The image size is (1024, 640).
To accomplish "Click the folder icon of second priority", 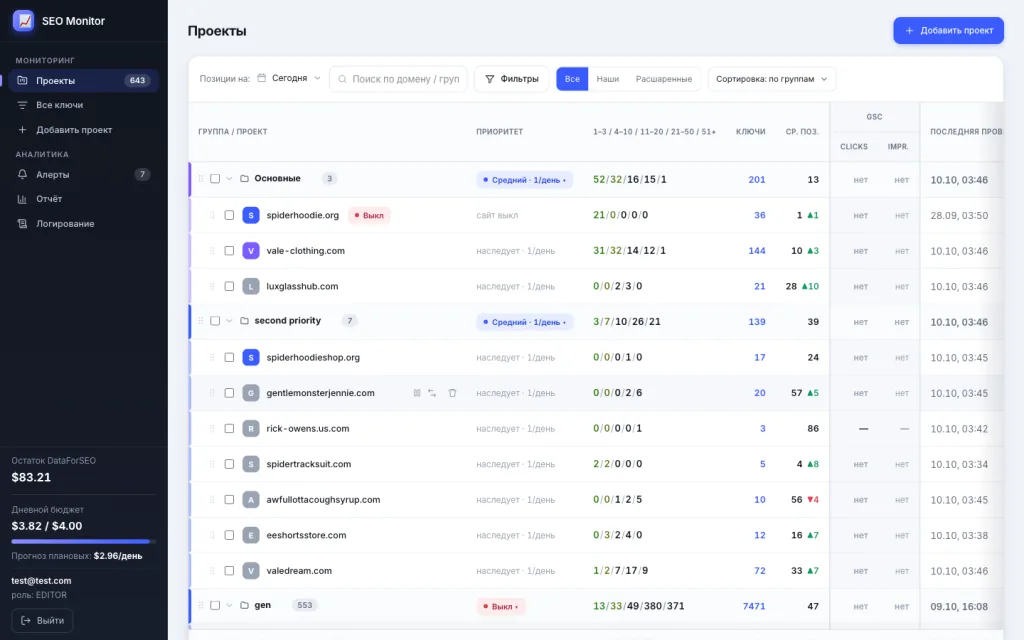I will point(244,321).
